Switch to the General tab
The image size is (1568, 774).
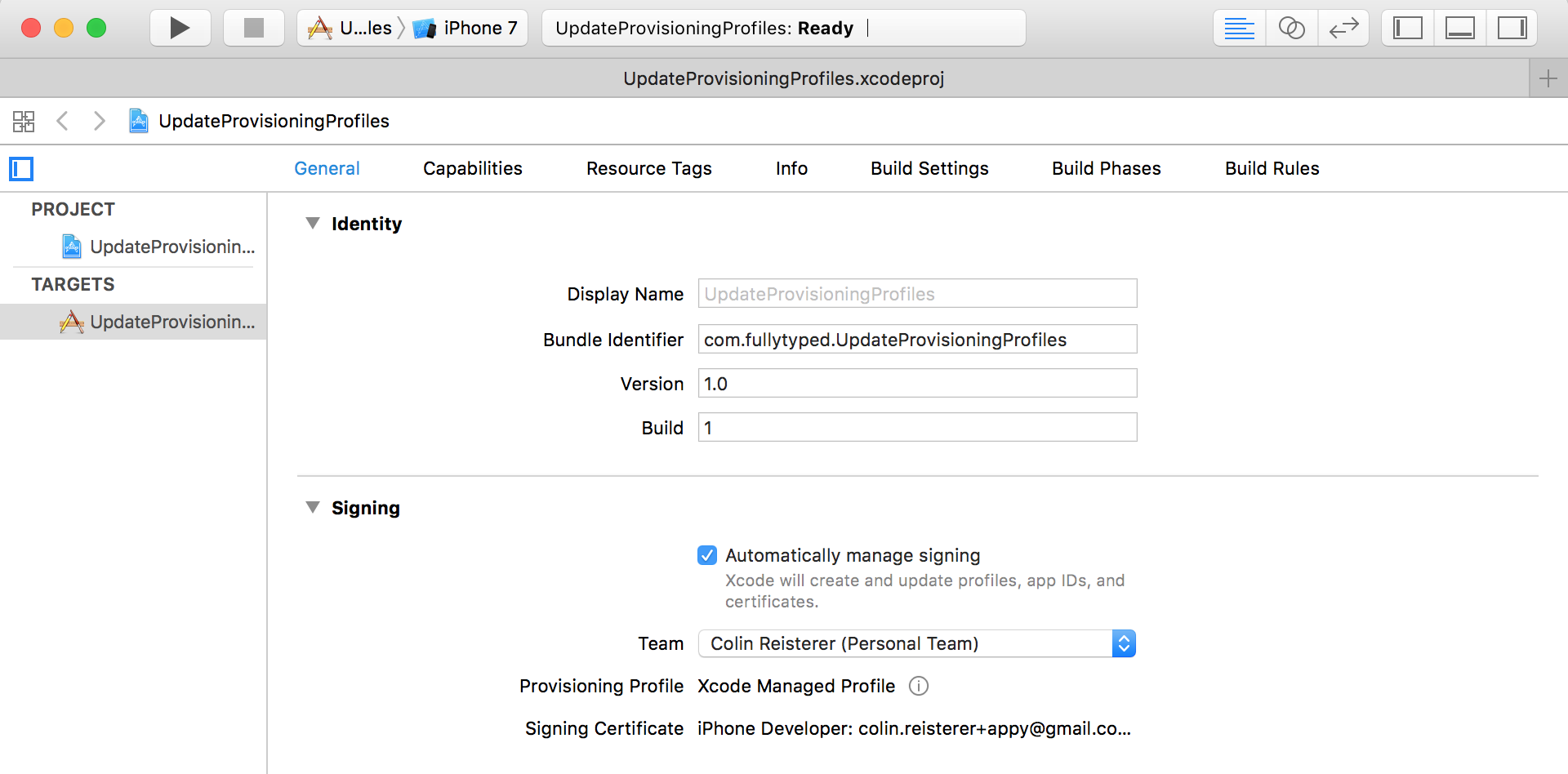[x=327, y=168]
